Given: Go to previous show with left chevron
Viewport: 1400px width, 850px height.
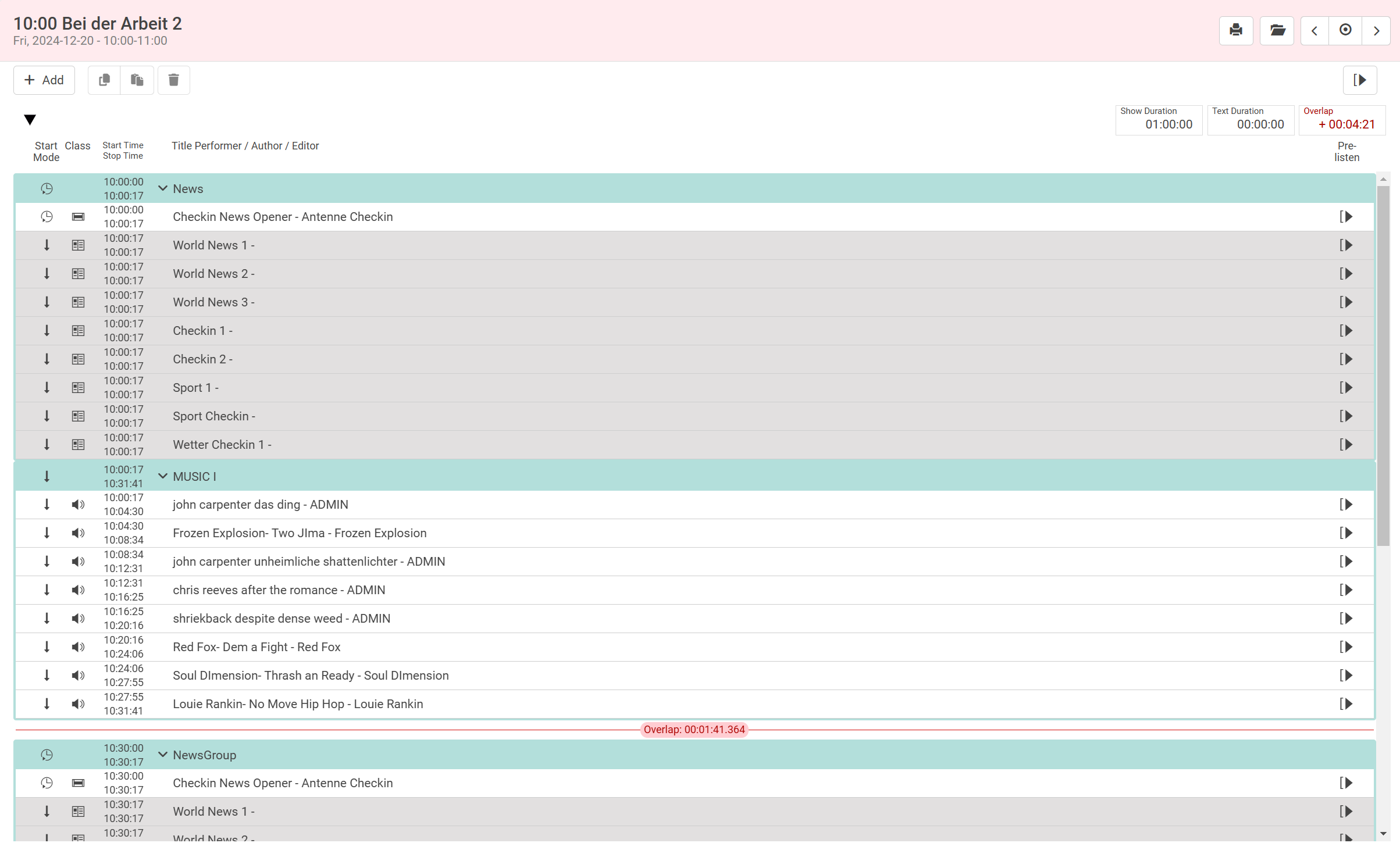Looking at the screenshot, I should point(1314,30).
